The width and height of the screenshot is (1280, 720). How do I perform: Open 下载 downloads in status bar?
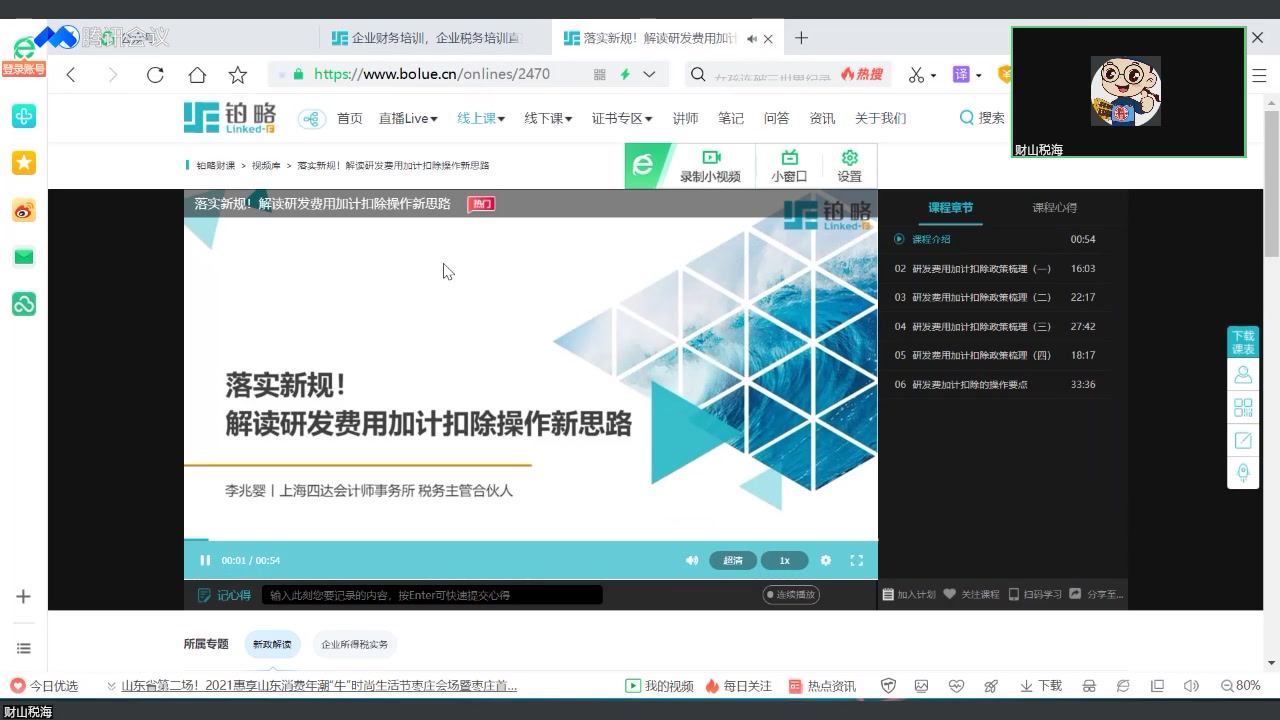[x=1041, y=686]
